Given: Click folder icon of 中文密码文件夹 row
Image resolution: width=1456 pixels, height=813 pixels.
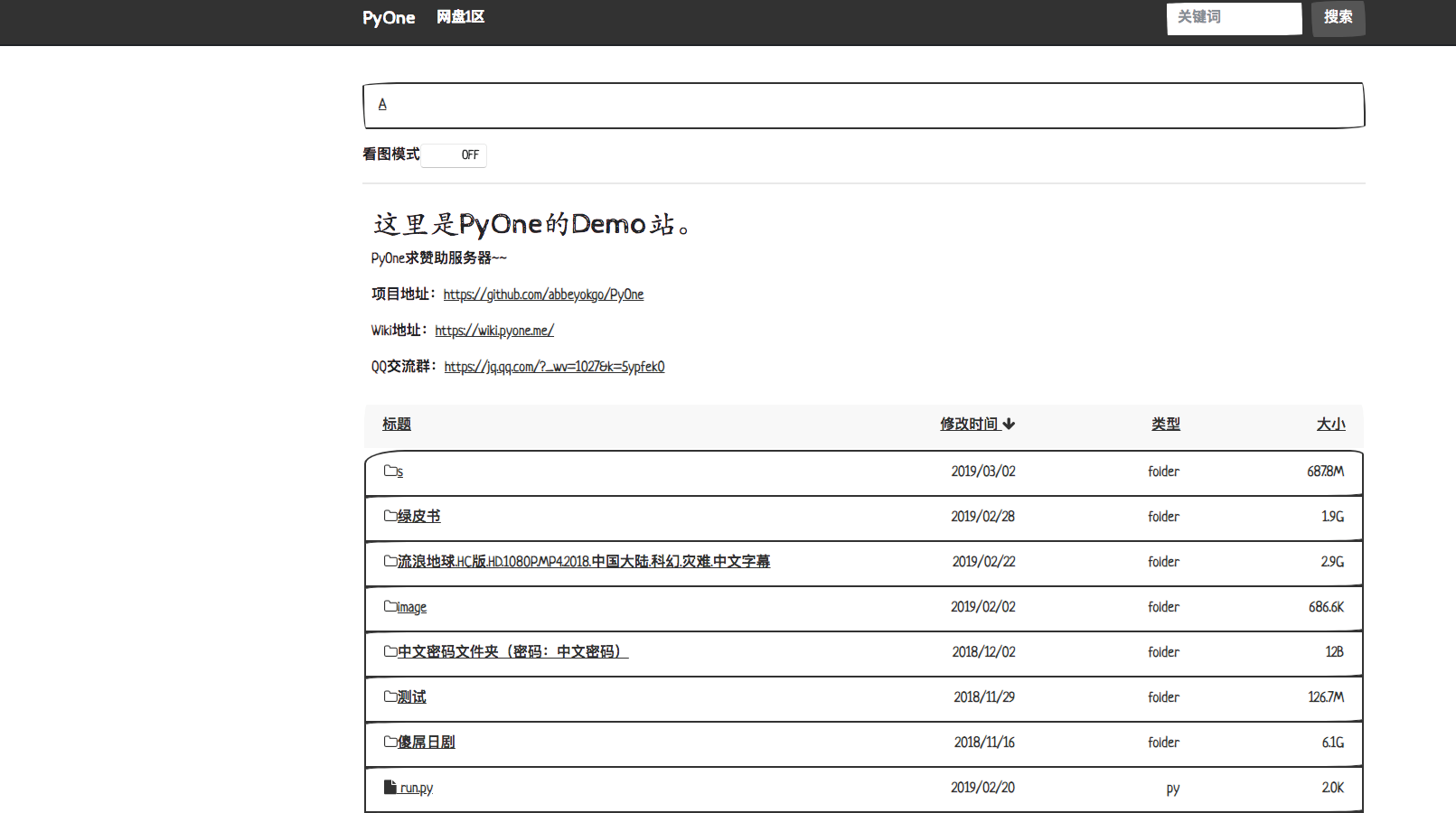Looking at the screenshot, I should [390, 651].
